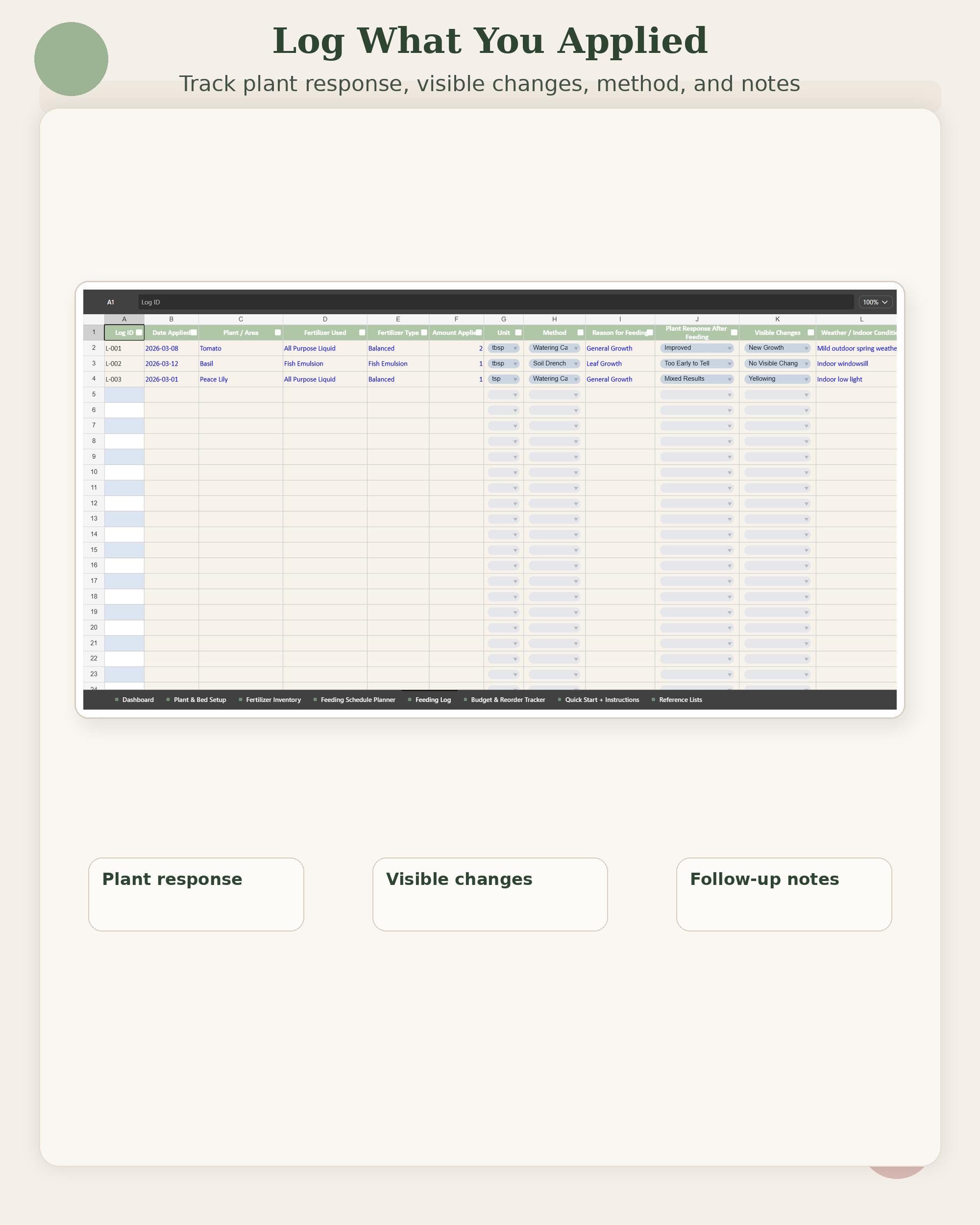The height and width of the screenshot is (1225, 980).
Task: Open the Visible Changes column filter button
Action: [x=810, y=332]
